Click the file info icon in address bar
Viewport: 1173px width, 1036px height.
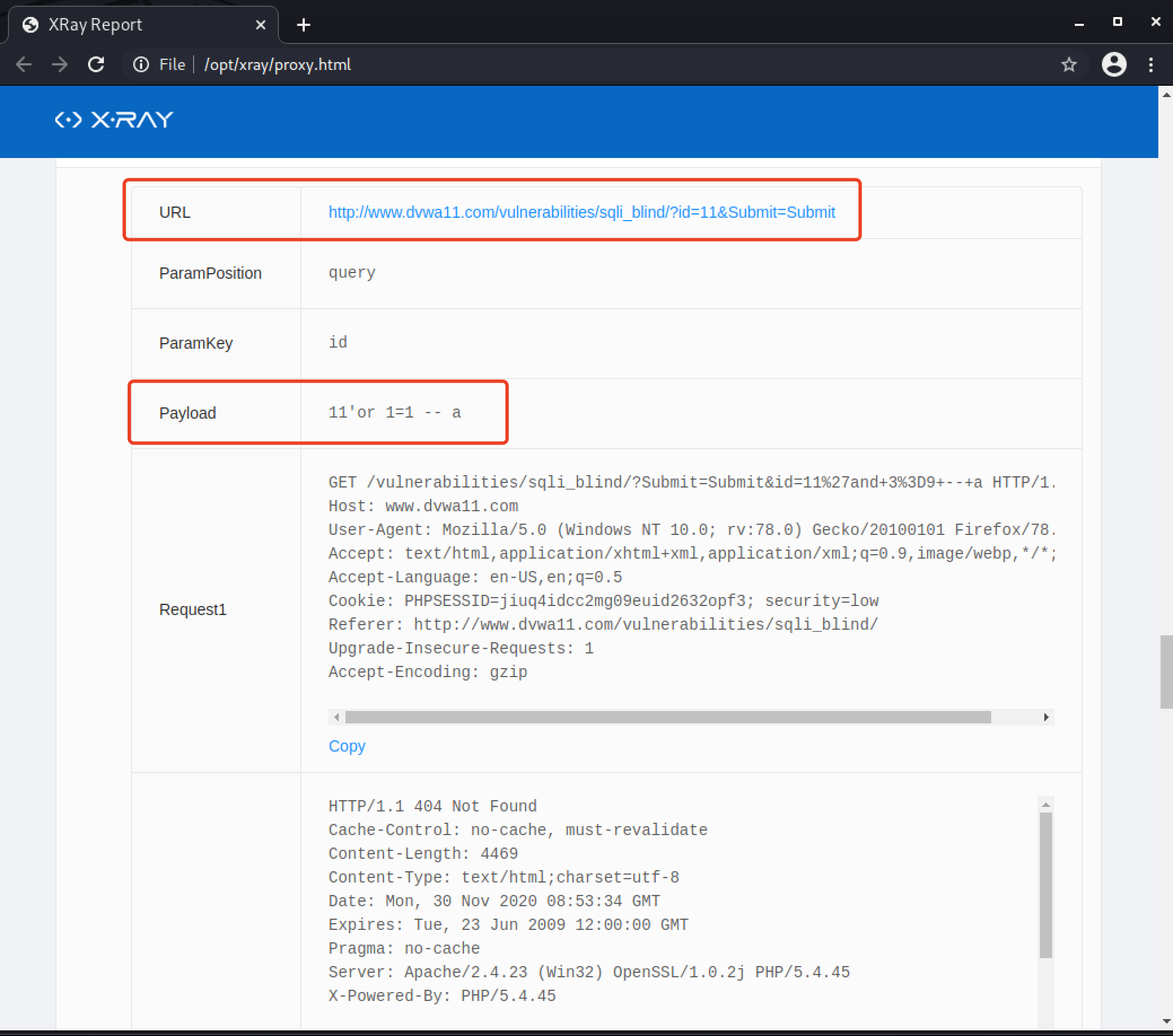click(x=141, y=64)
